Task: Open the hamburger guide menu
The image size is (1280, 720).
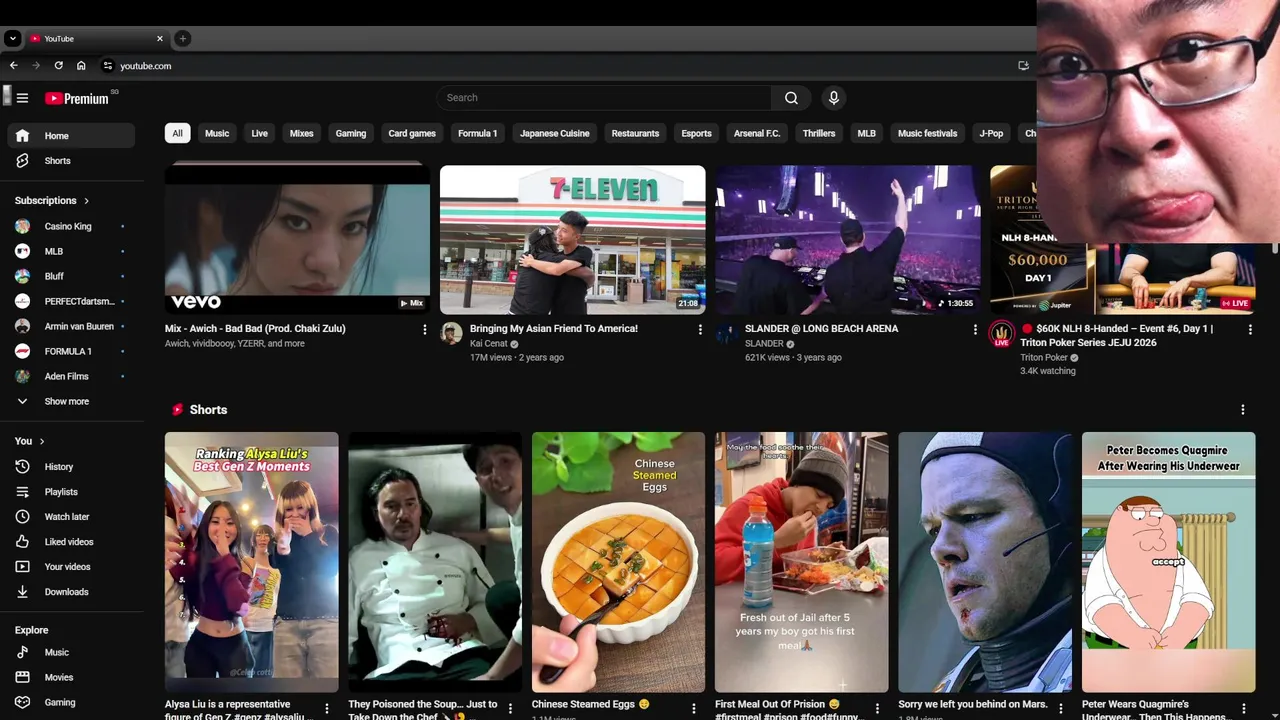Action: (x=22, y=98)
